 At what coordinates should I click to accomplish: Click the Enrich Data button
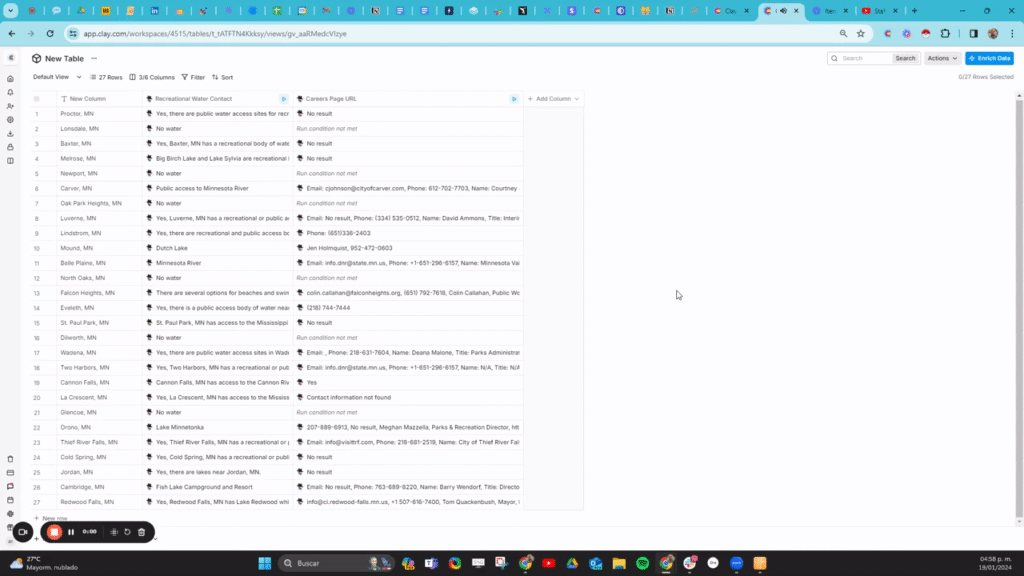988,58
